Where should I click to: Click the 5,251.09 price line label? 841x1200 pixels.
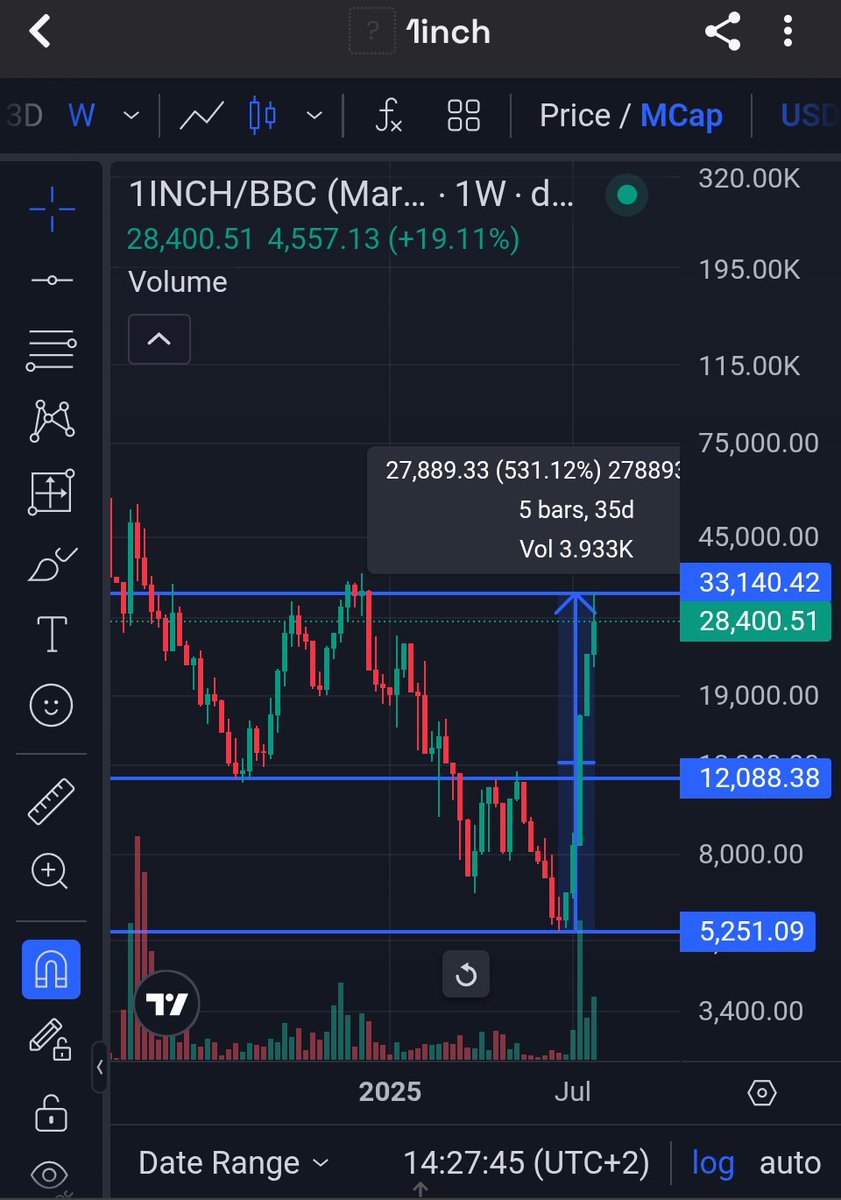click(748, 931)
